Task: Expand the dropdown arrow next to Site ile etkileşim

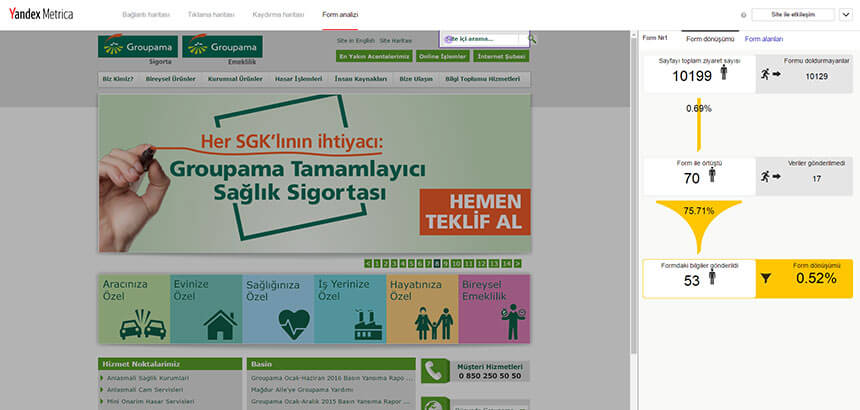Action: click(845, 15)
